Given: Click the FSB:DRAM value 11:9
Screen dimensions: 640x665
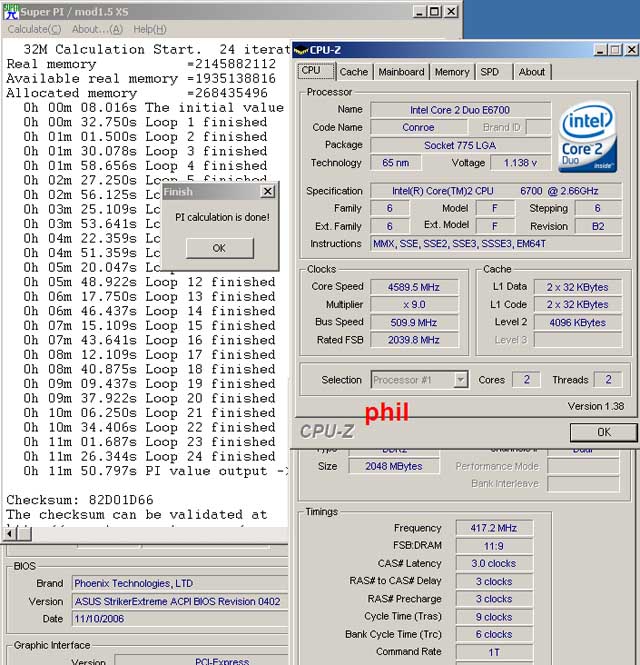Looking at the screenshot, I should click(x=494, y=546).
